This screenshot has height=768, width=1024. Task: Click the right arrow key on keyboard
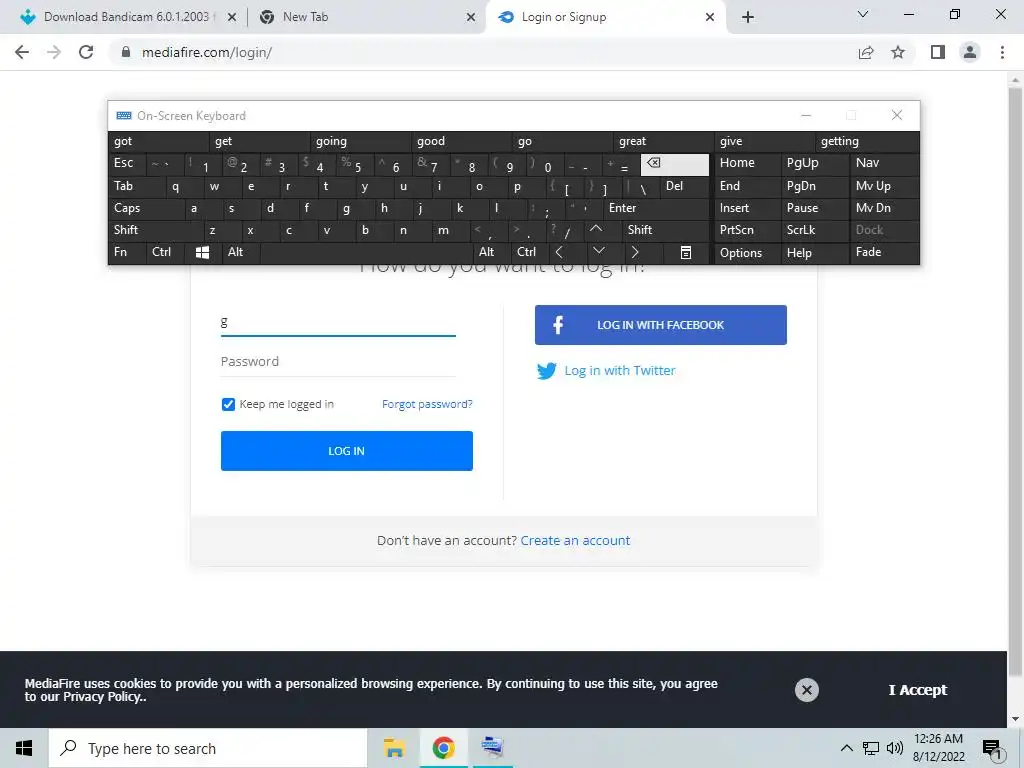[635, 252]
